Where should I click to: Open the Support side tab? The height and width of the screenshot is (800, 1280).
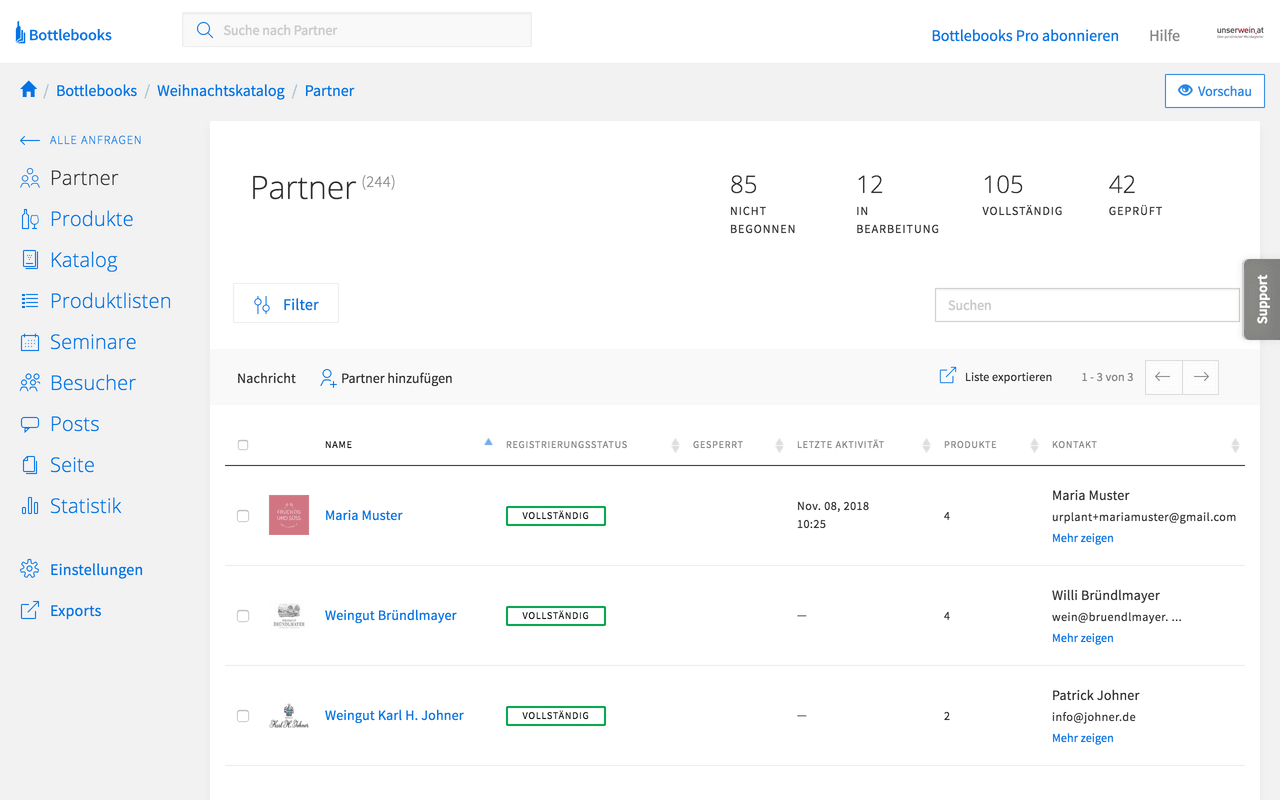[x=1262, y=299]
